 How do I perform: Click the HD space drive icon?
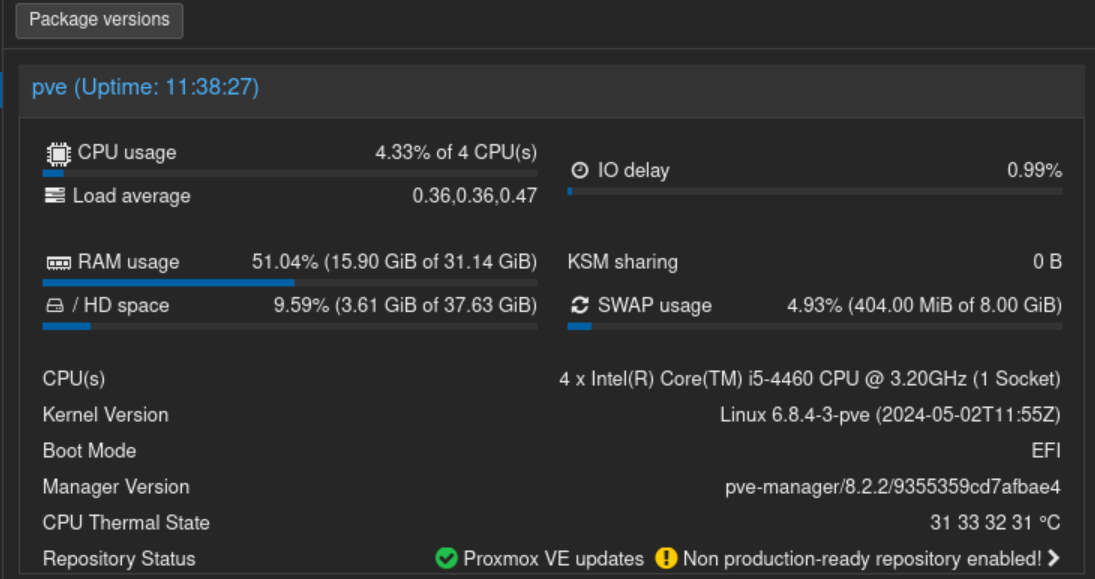(55, 306)
